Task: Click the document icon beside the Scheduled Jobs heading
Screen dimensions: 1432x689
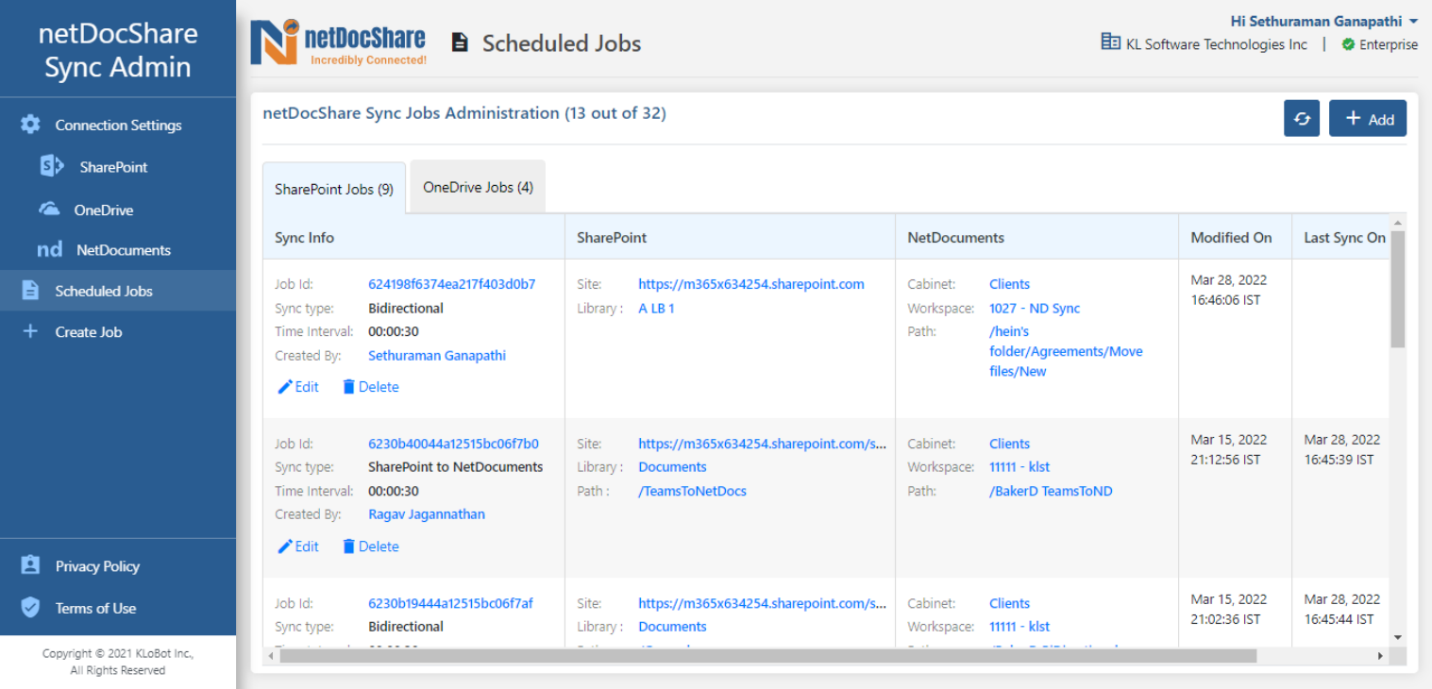Action: 460,43
